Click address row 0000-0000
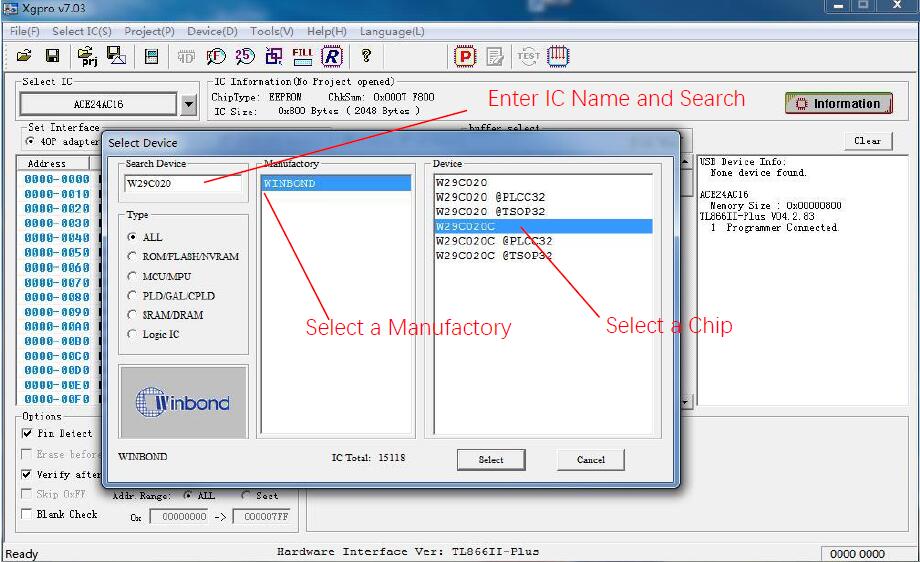Screen dimensions: 920x562 coord(57,179)
